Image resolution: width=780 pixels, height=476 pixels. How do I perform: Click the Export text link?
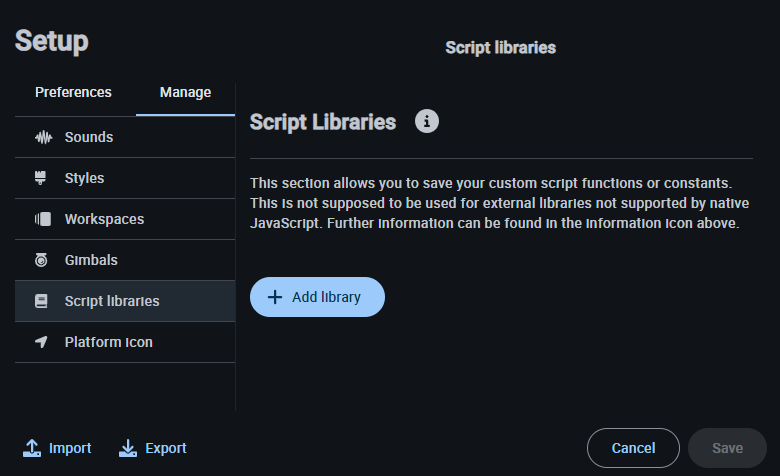point(166,448)
